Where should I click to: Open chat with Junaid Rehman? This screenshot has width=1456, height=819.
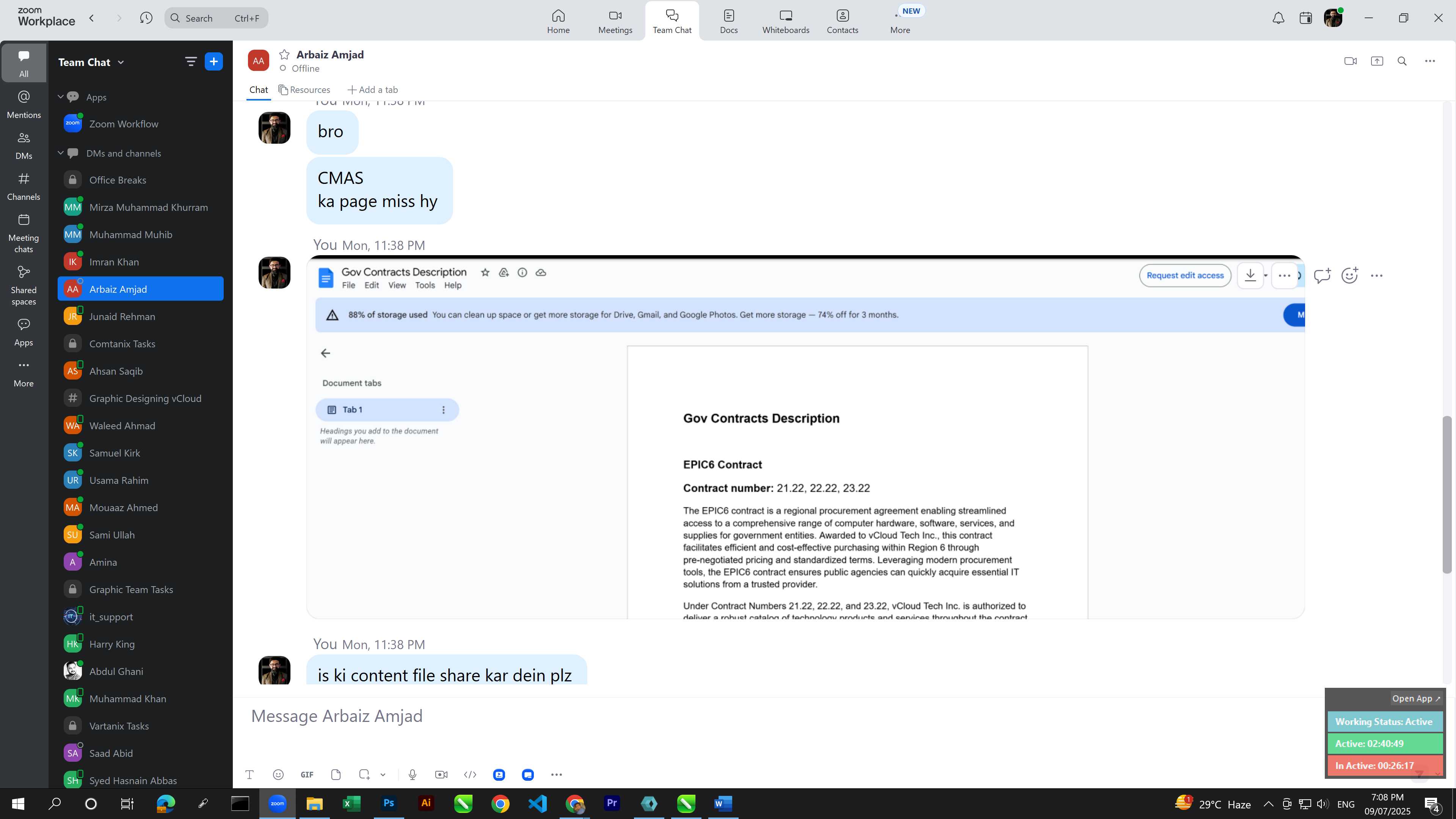140,317
